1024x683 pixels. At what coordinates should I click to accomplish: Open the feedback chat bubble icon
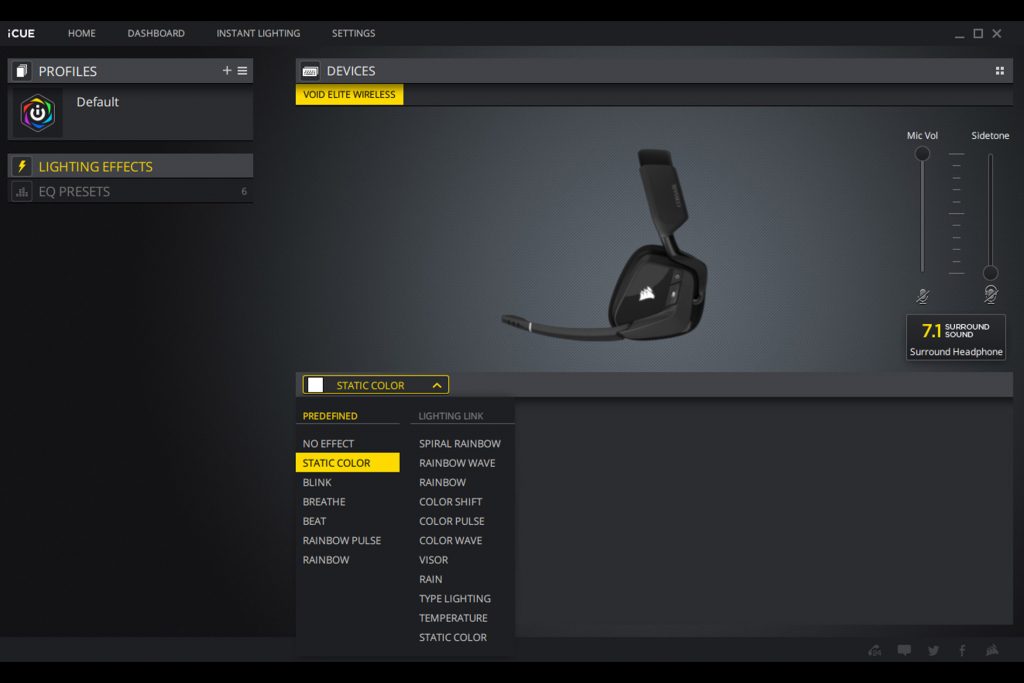pyautogui.click(x=904, y=650)
